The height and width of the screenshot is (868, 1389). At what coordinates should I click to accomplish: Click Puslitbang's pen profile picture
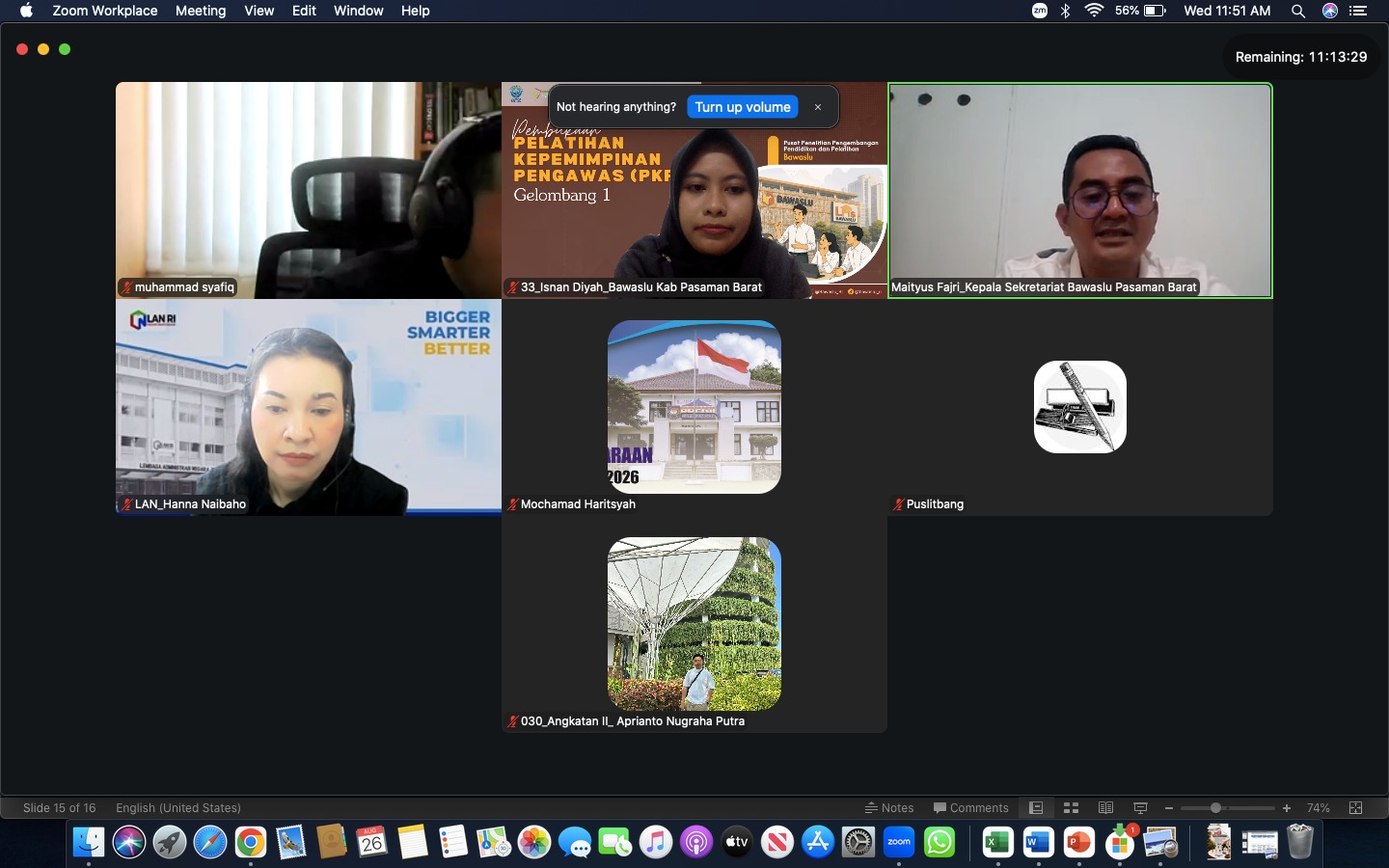coord(1080,407)
